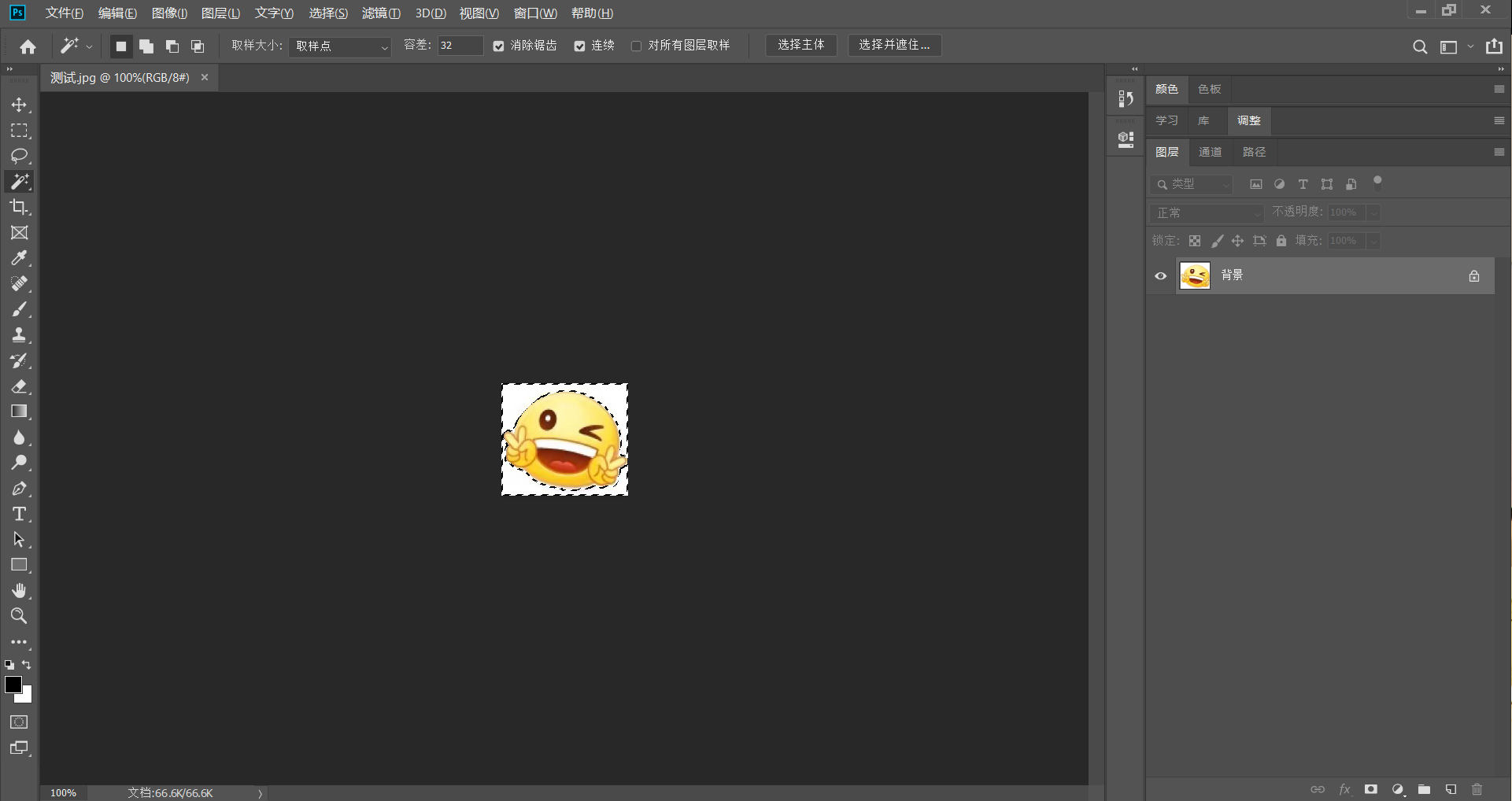Open the 正常 blend mode dropdown
This screenshot has width=1512, height=801.
(x=1207, y=212)
